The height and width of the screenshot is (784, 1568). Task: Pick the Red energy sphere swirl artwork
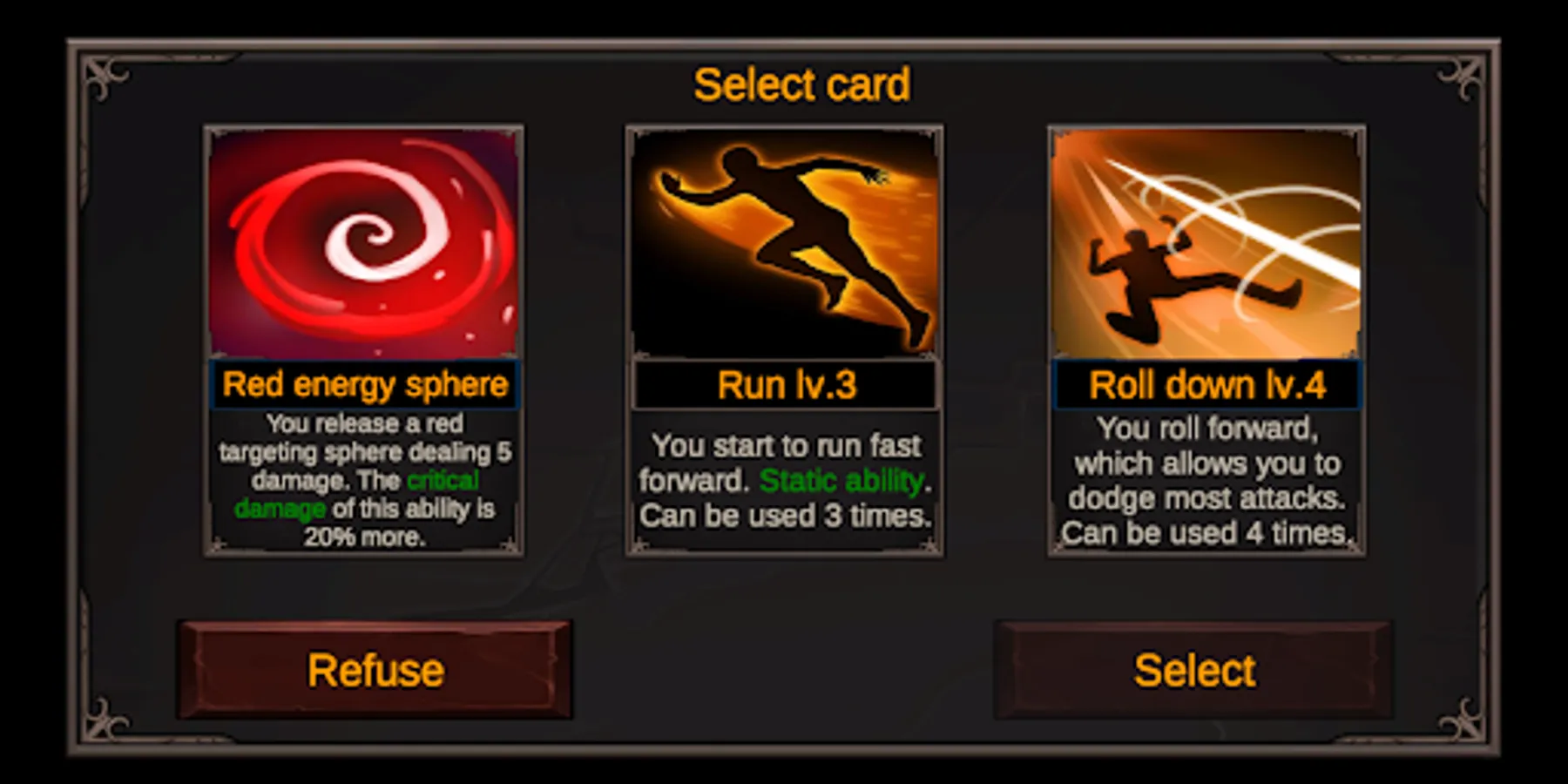click(363, 244)
